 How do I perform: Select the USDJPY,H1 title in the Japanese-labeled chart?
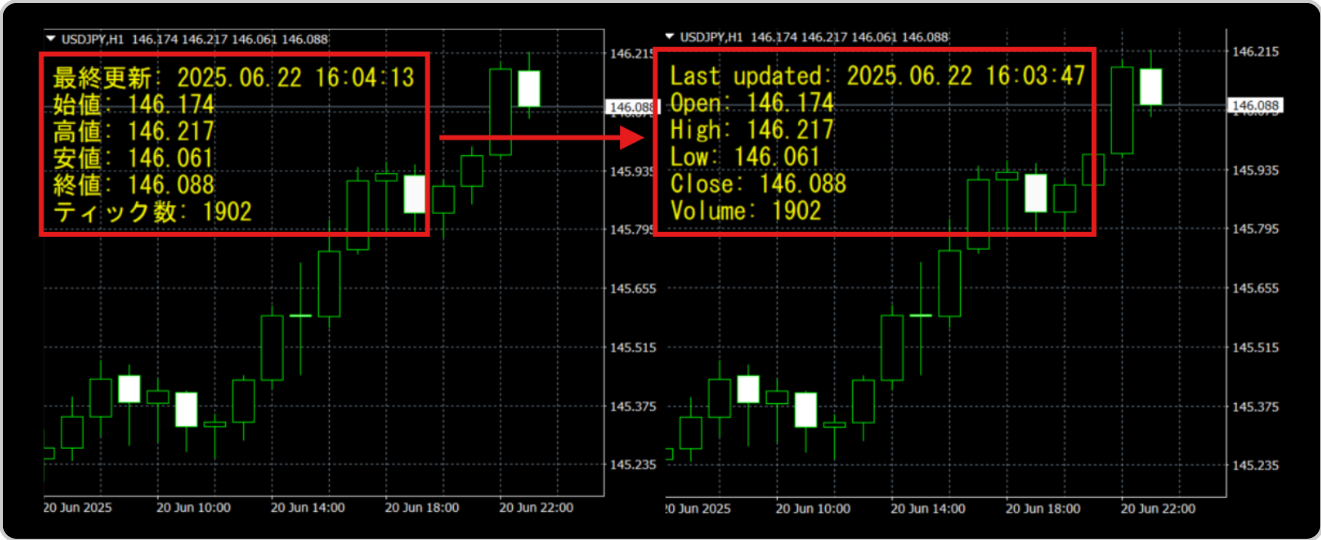pos(92,38)
